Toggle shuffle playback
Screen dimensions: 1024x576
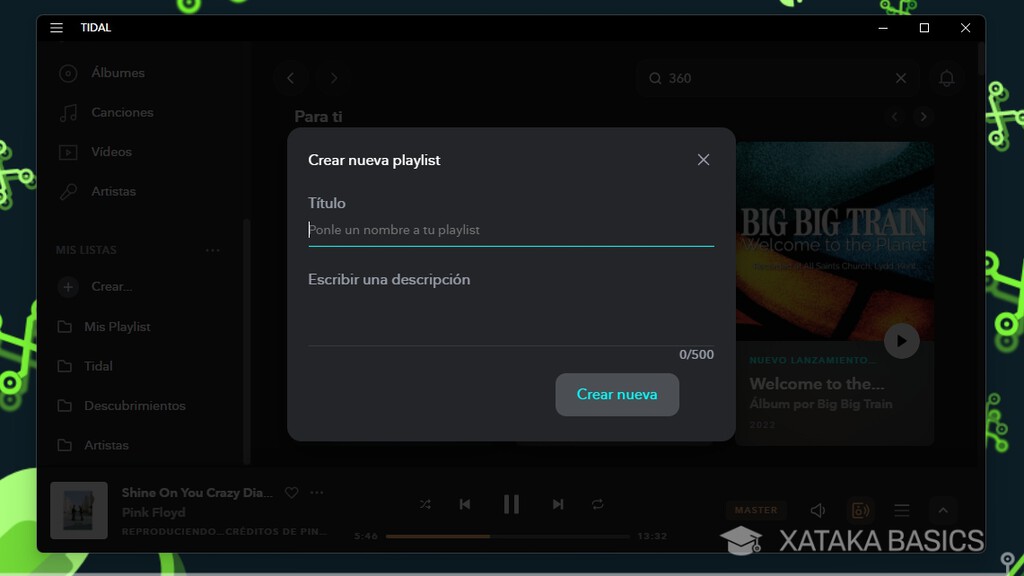click(425, 504)
